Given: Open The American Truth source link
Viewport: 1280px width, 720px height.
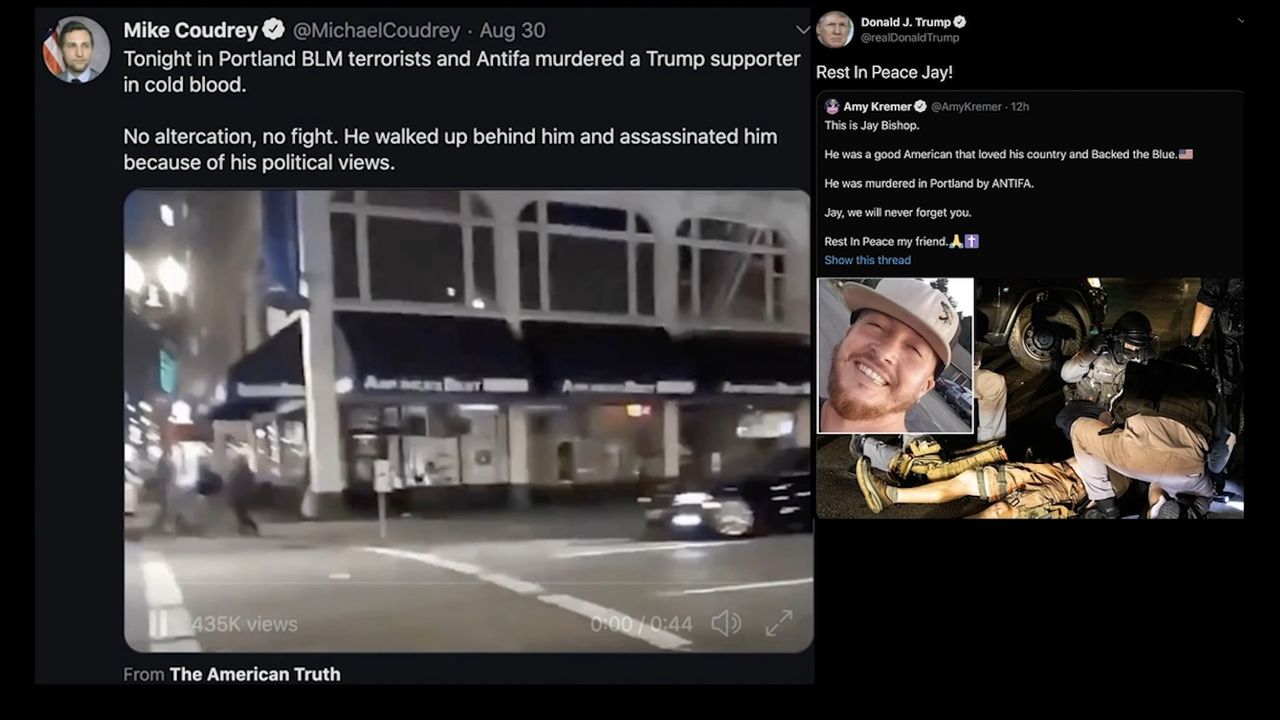Looking at the screenshot, I should [x=255, y=674].
